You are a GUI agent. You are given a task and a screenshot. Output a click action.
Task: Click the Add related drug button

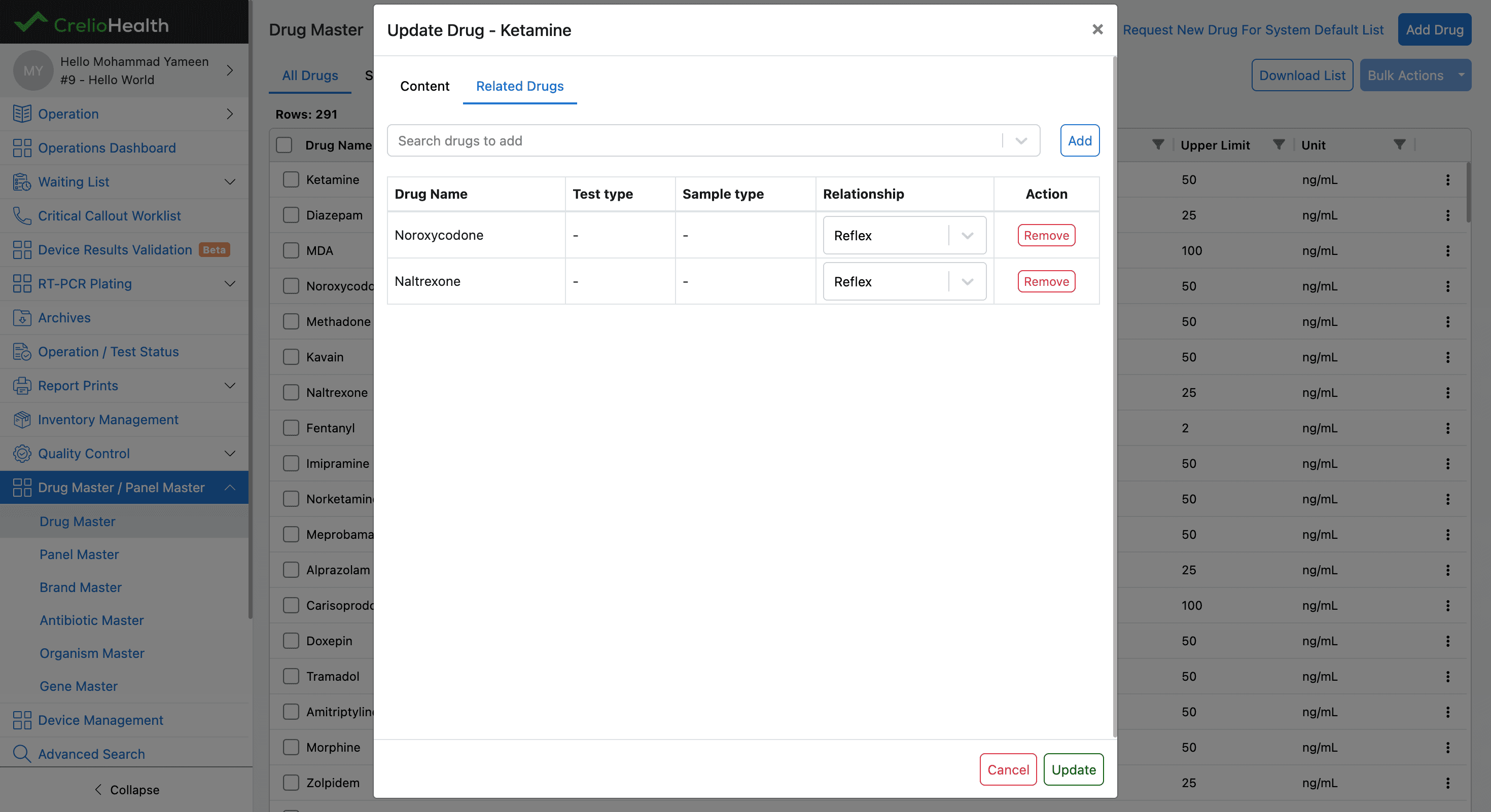point(1080,140)
